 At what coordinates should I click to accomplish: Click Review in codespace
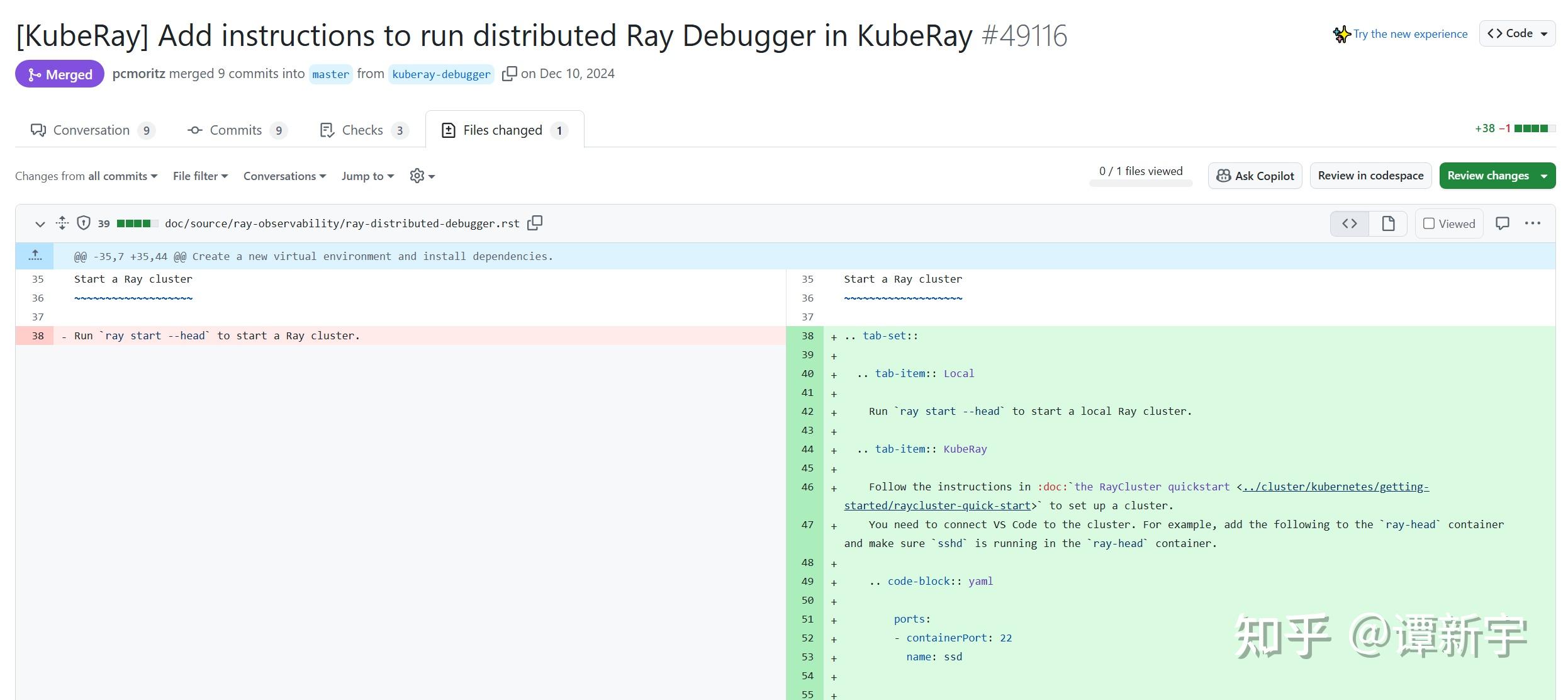click(x=1370, y=175)
